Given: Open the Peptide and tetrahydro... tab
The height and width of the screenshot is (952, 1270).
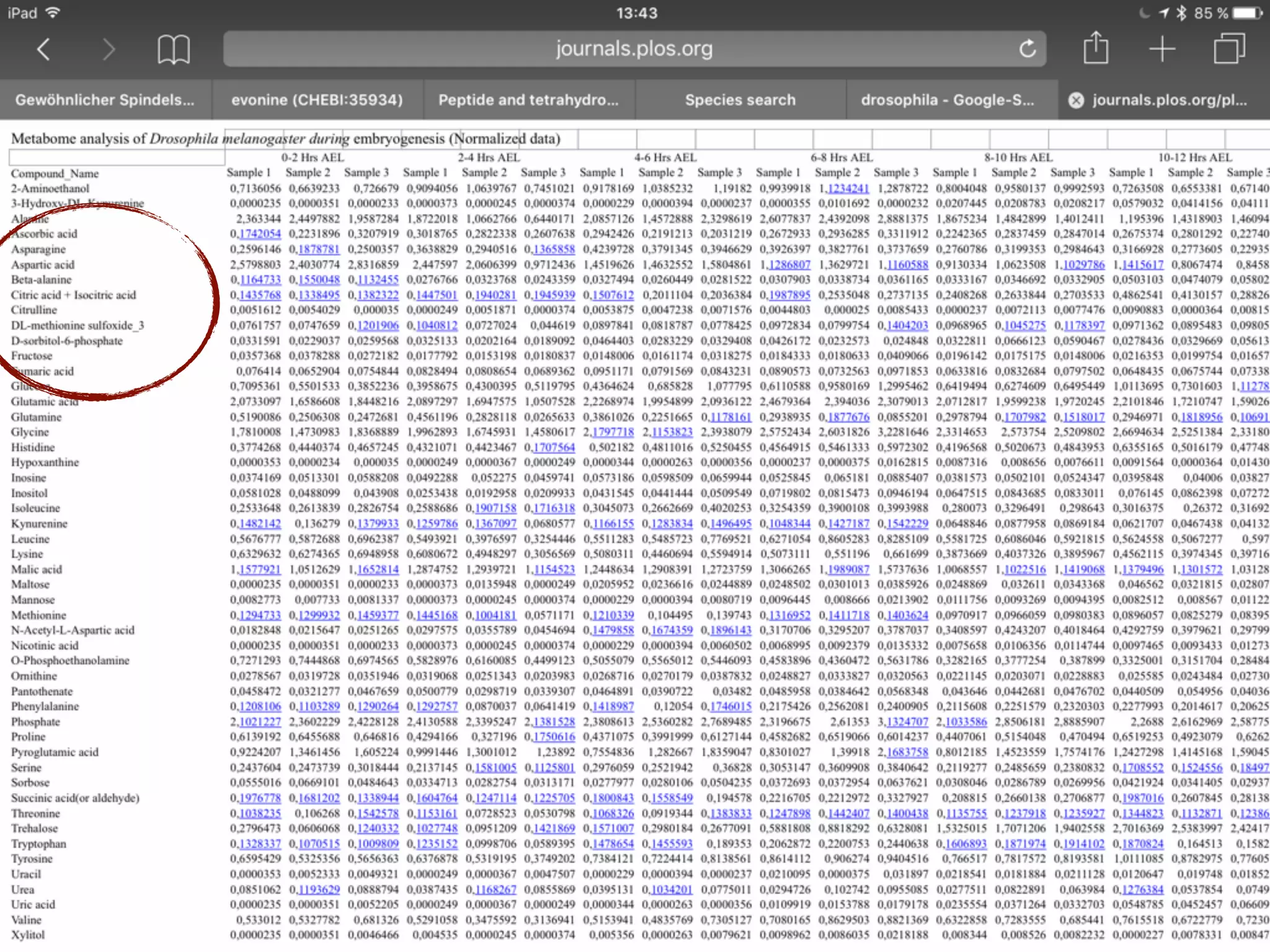Looking at the screenshot, I should (528, 100).
